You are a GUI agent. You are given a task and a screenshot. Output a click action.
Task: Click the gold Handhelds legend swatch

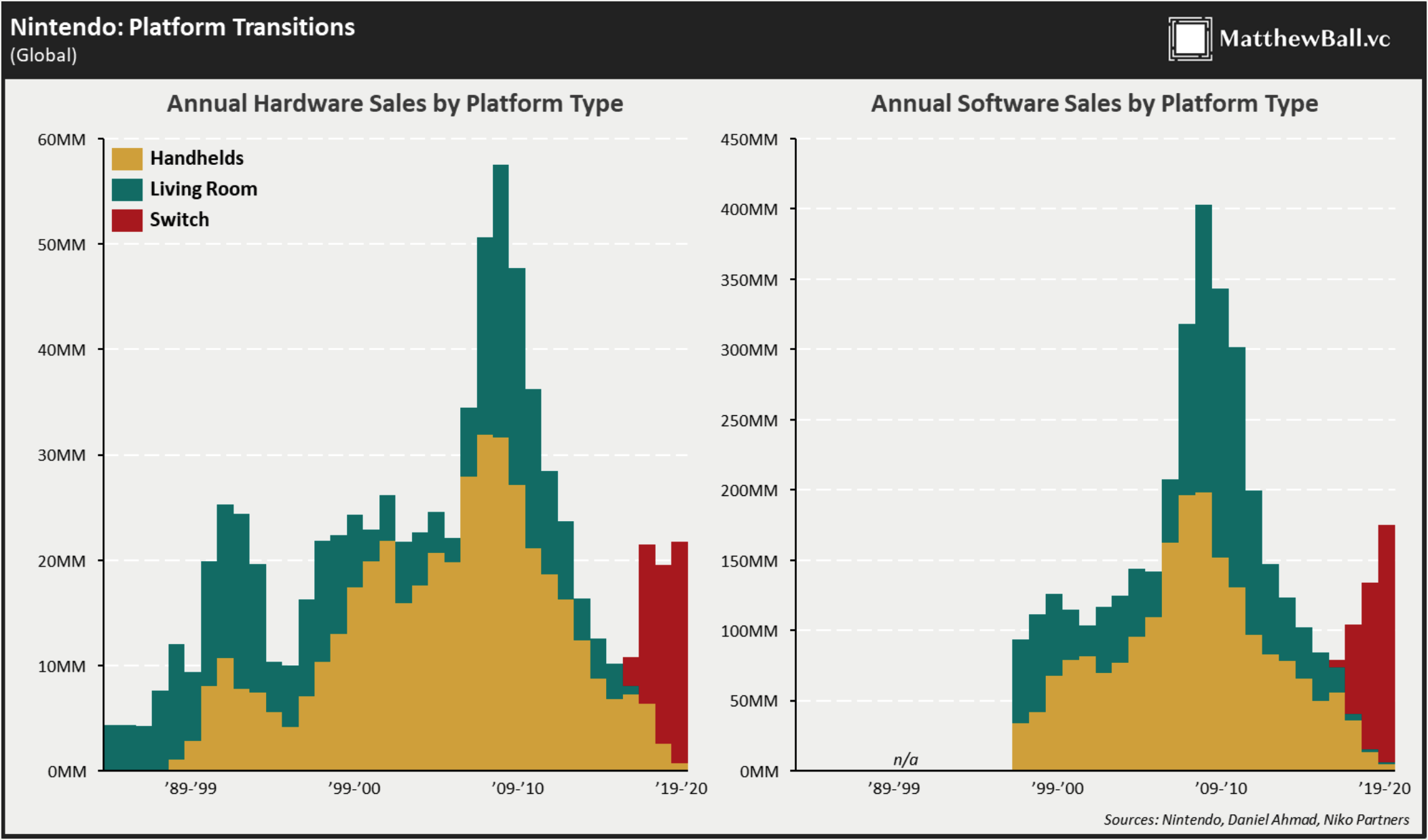[127, 159]
